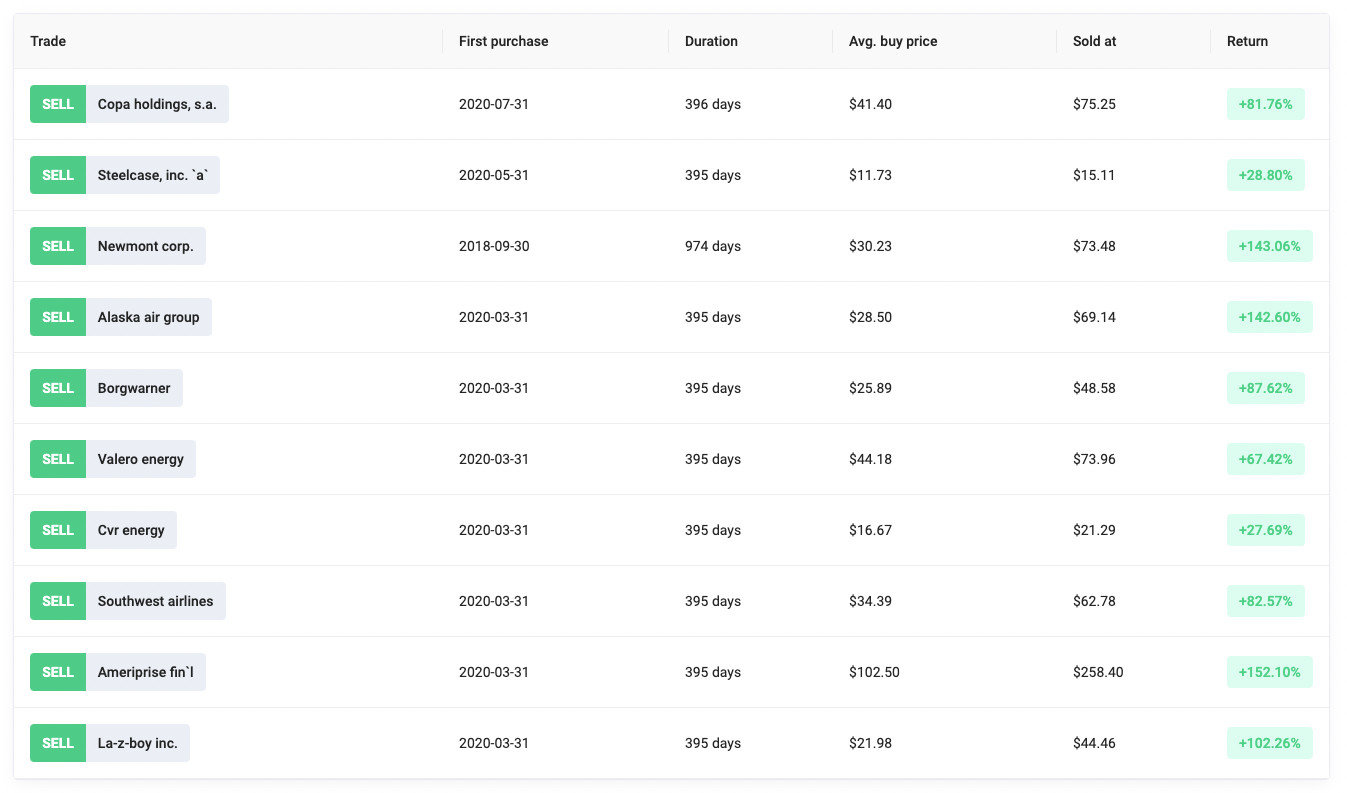This screenshot has height=793, width=1347.
Task: Click the Duration column header
Action: pyautogui.click(x=751, y=41)
